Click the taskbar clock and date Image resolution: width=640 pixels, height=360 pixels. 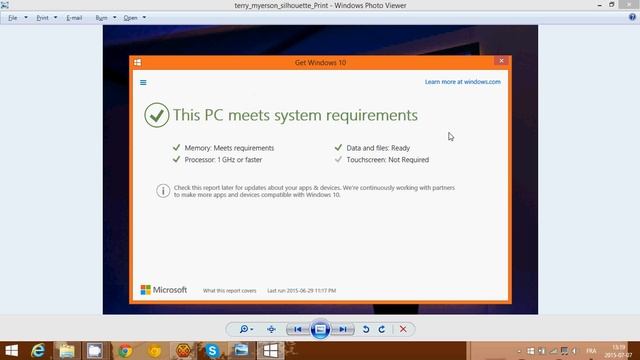618,351
